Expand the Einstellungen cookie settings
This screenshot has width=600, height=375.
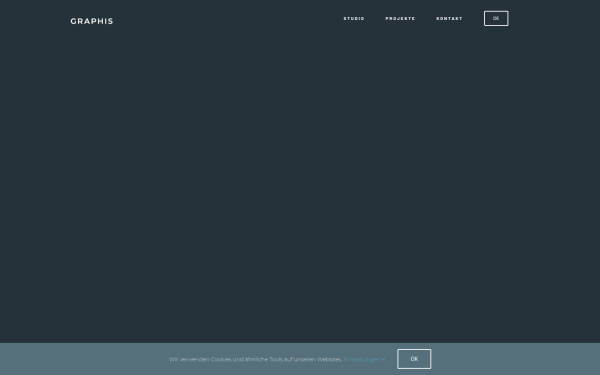364,359
